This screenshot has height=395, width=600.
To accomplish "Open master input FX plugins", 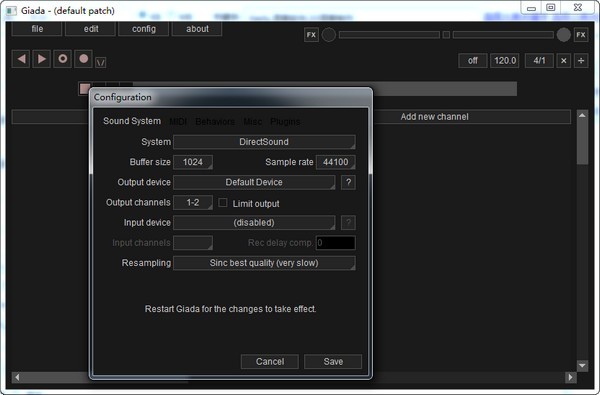I will point(311,35).
